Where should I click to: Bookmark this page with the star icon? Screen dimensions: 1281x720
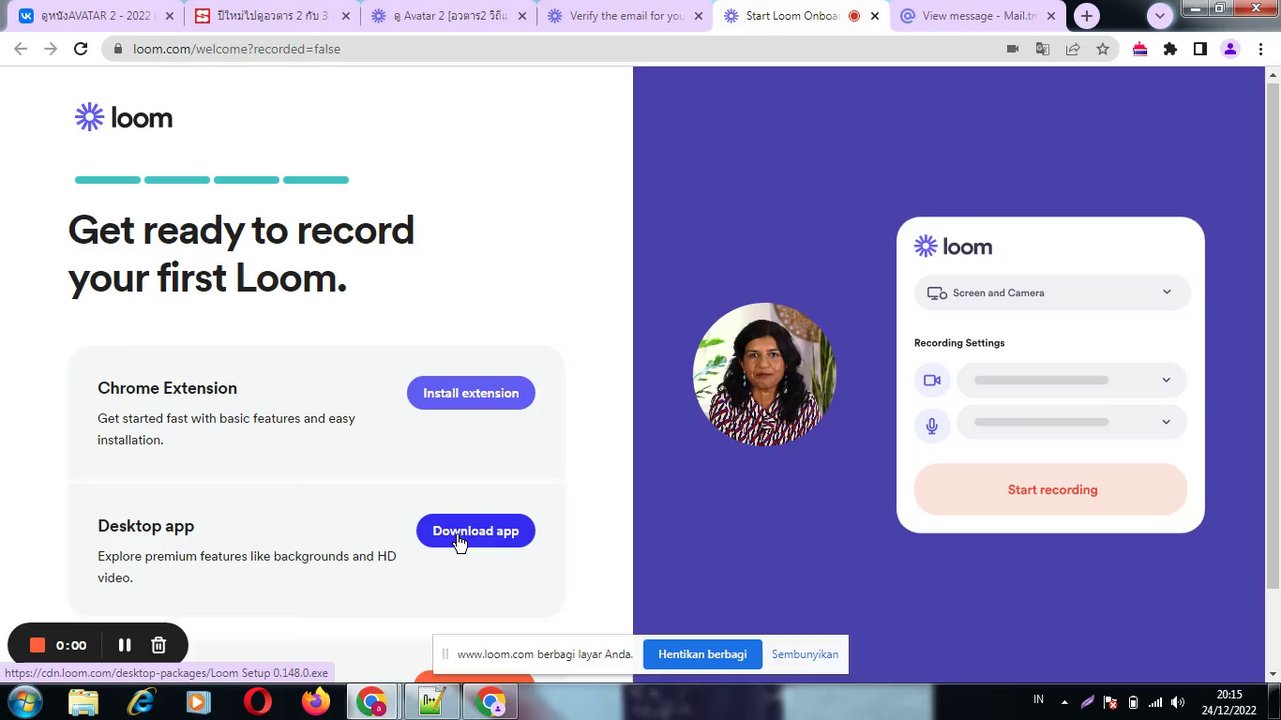coord(1102,48)
